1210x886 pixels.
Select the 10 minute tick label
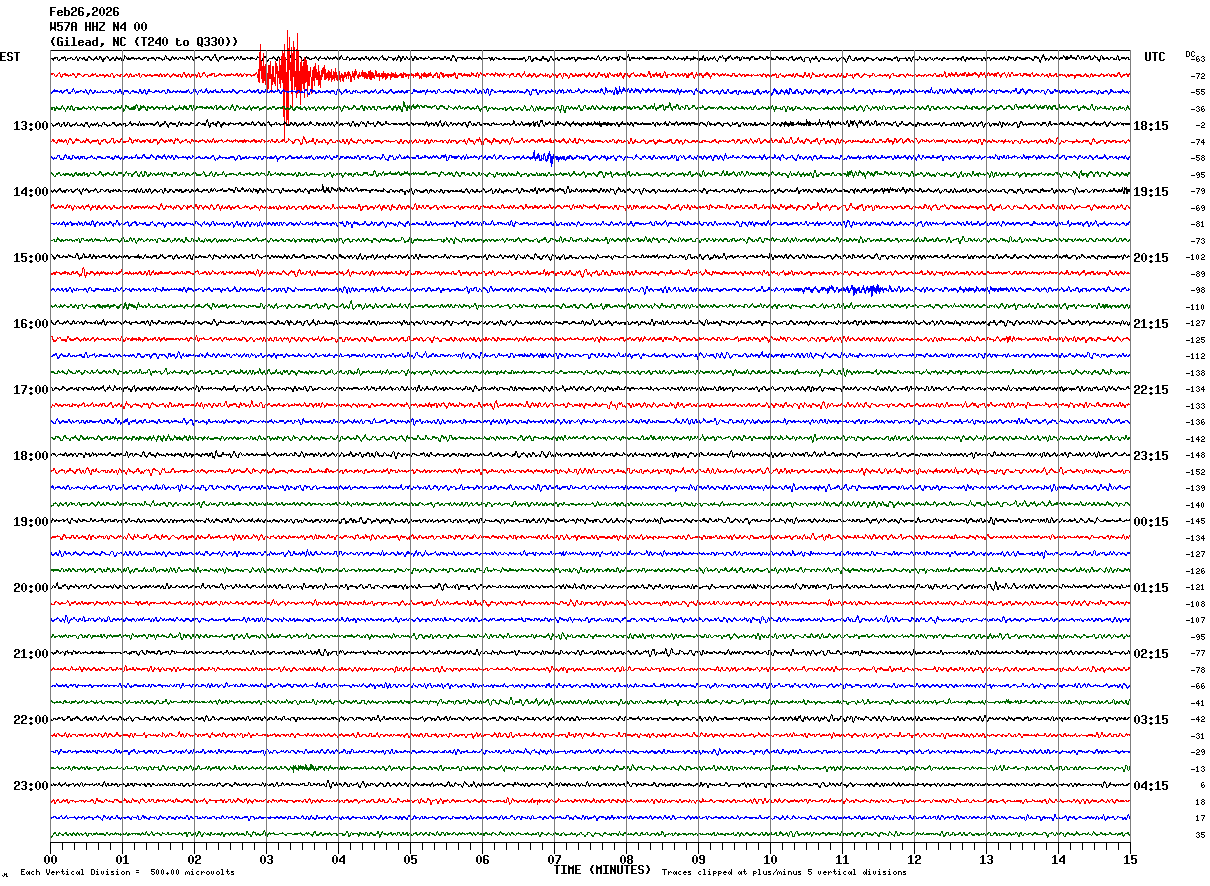click(771, 859)
